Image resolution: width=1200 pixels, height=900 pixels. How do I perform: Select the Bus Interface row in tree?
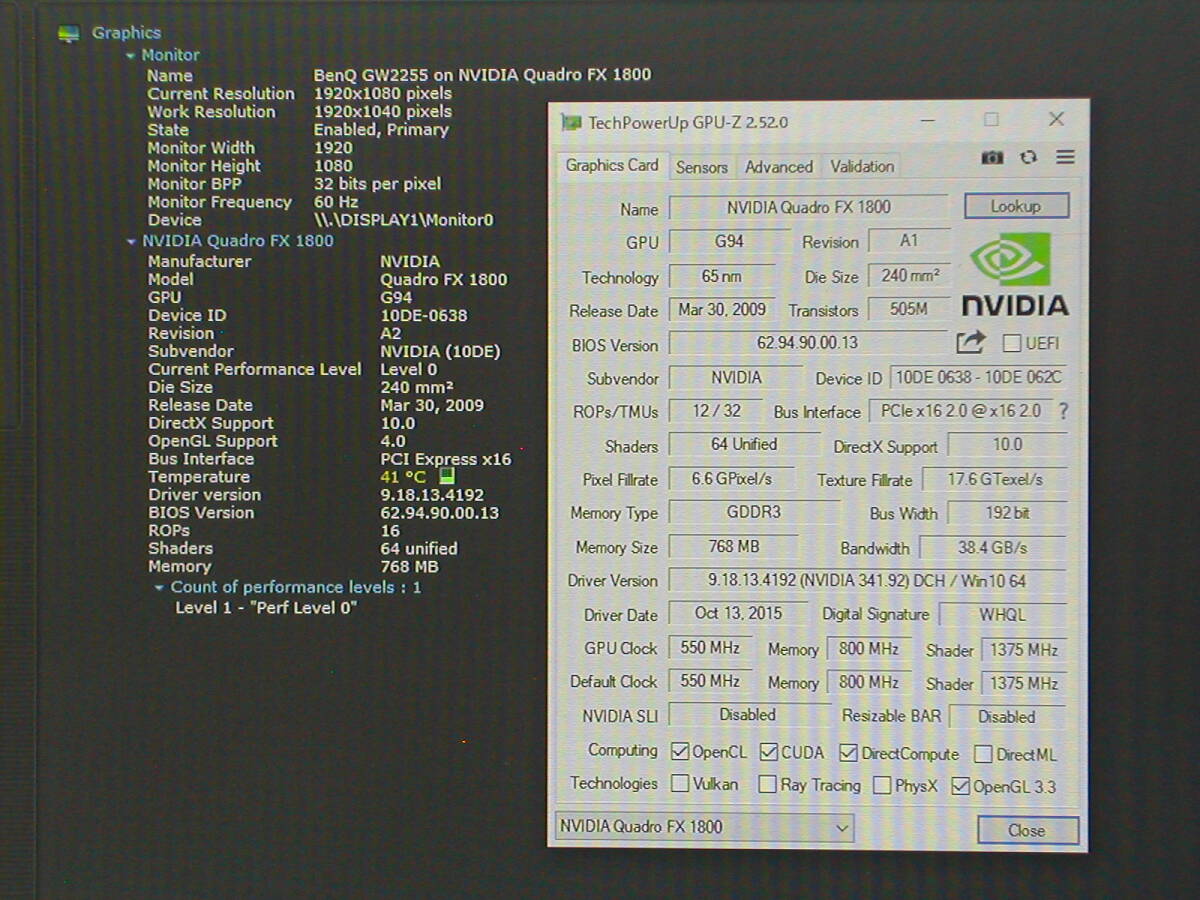click(x=330, y=459)
